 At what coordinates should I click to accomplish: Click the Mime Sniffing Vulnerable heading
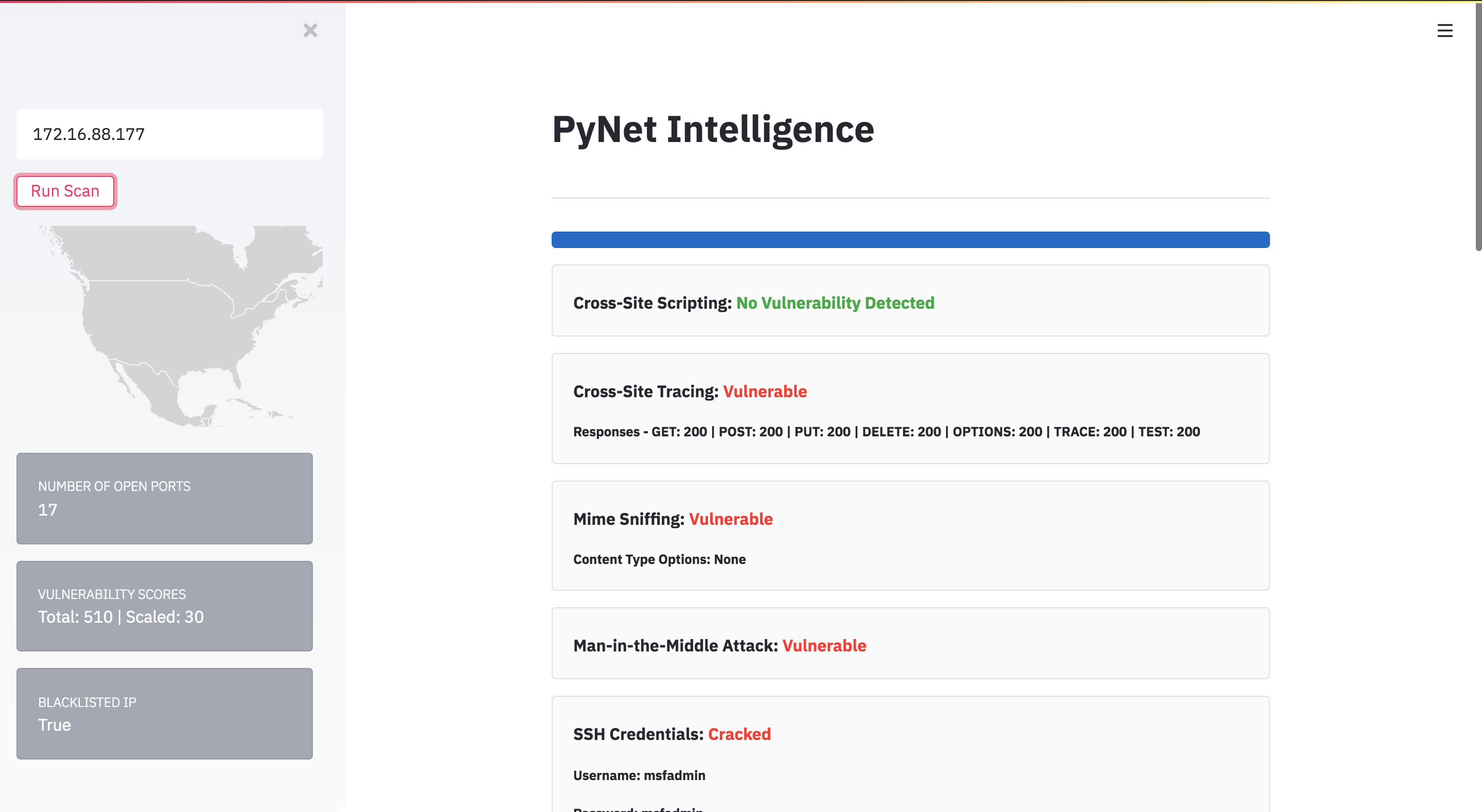point(673,519)
